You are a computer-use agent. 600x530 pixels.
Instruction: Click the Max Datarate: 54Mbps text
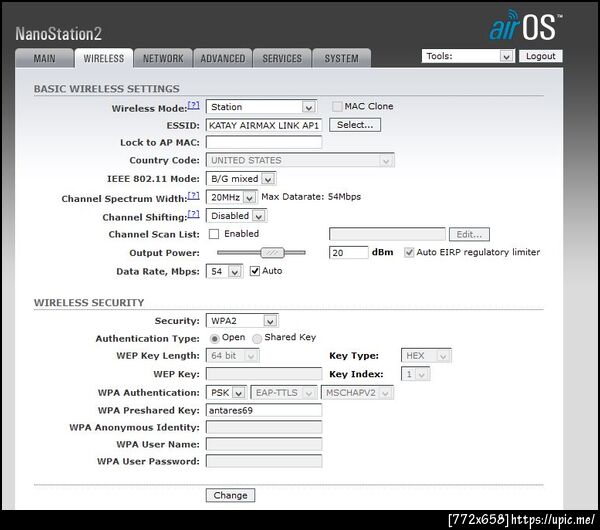[311, 197]
